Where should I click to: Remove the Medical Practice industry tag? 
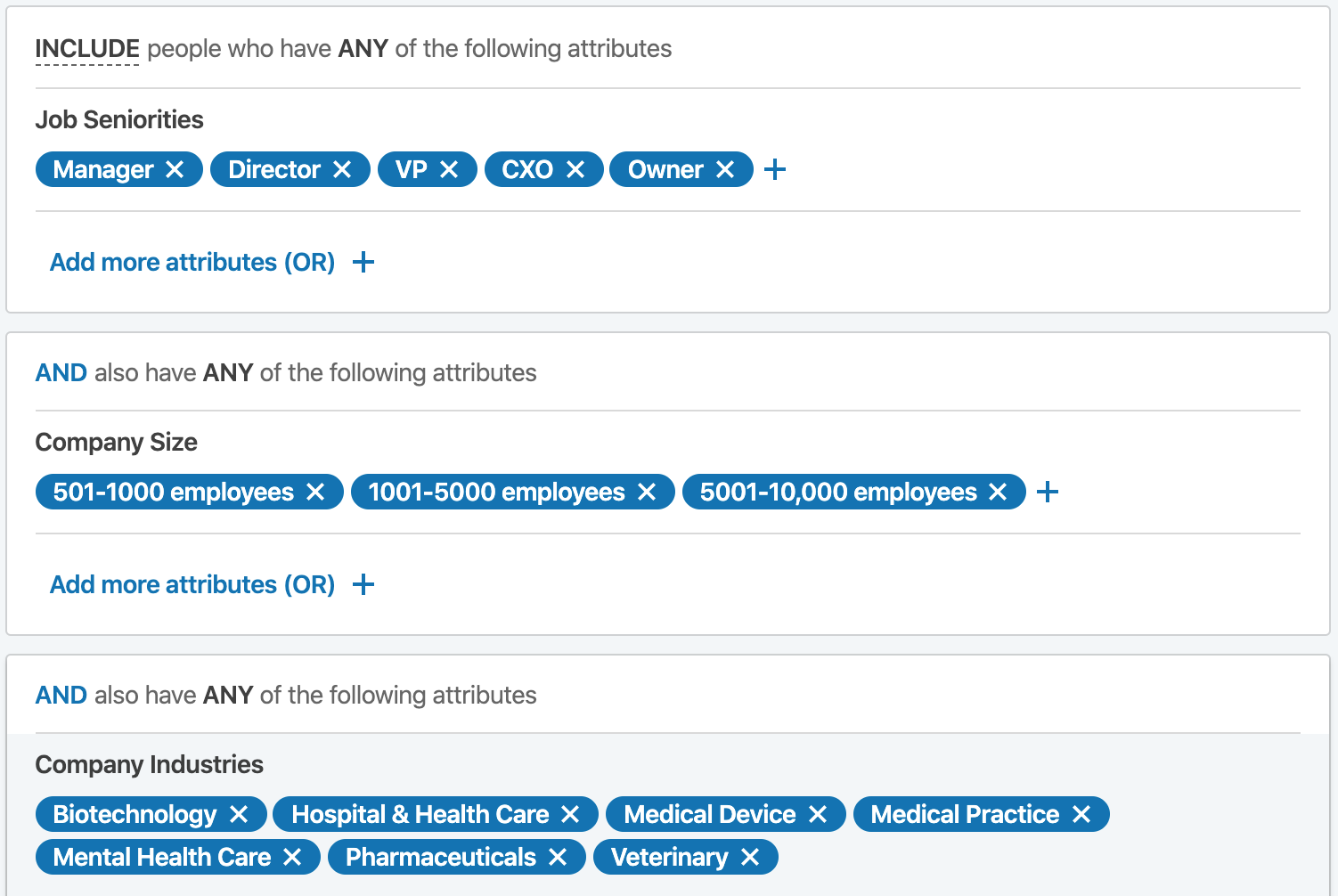[x=1081, y=814]
